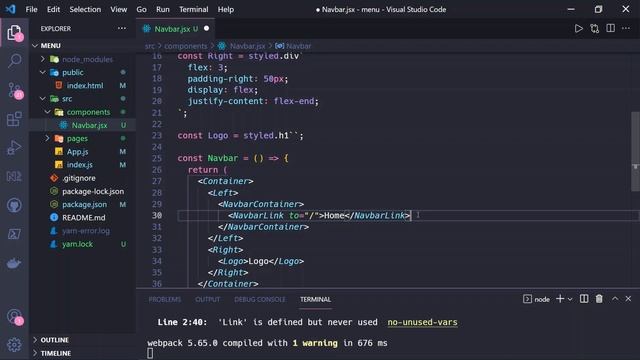Expand the node_modules folder

(x=43, y=59)
